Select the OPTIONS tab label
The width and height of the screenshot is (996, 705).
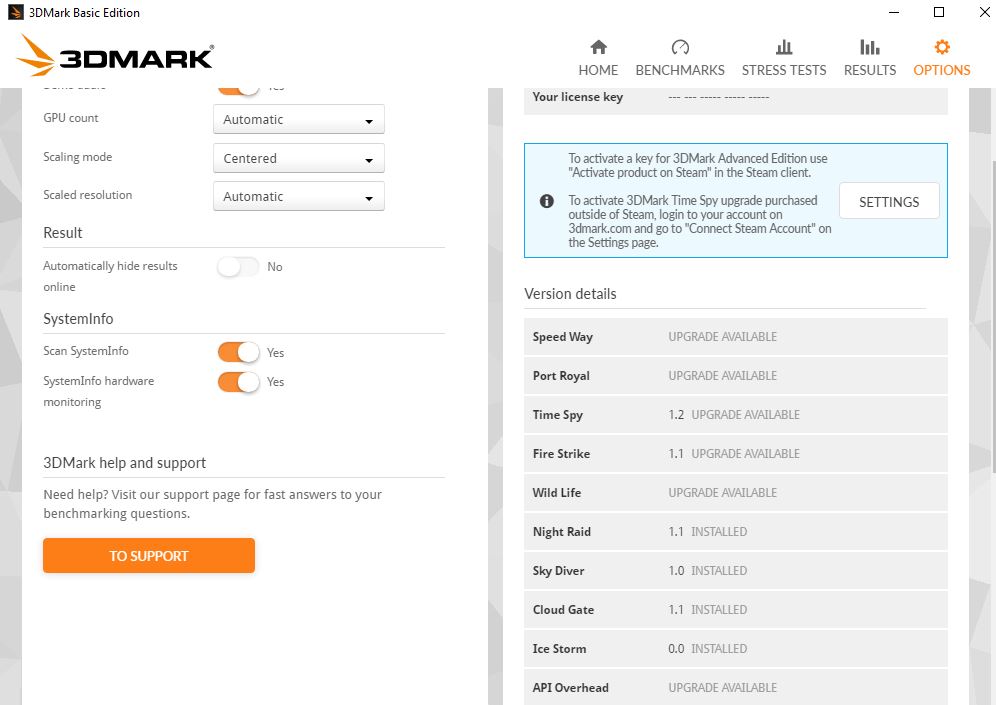coord(941,70)
